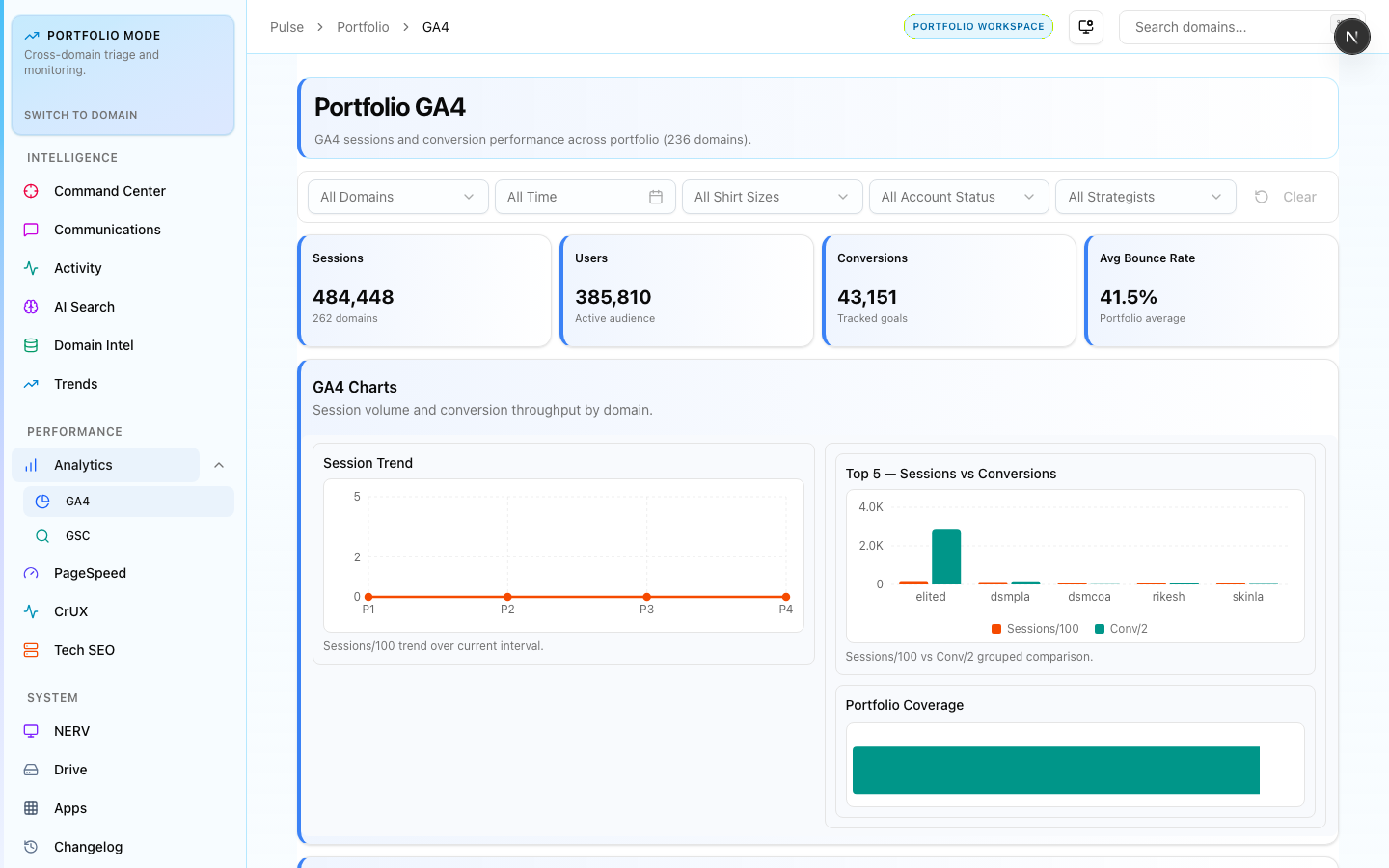Click the Clear filters button
The image size is (1389, 868).
click(x=1286, y=197)
